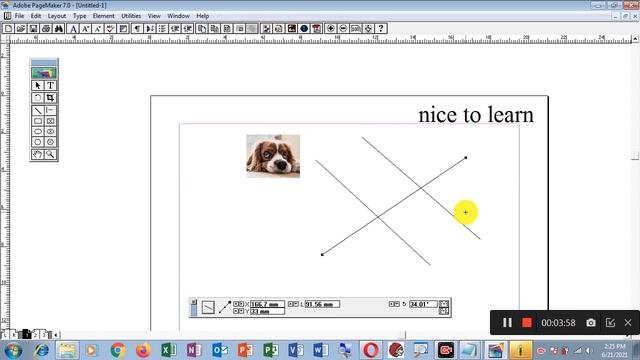
Task: Select the Constrained Line tool
Action: pyautogui.click(x=50, y=110)
